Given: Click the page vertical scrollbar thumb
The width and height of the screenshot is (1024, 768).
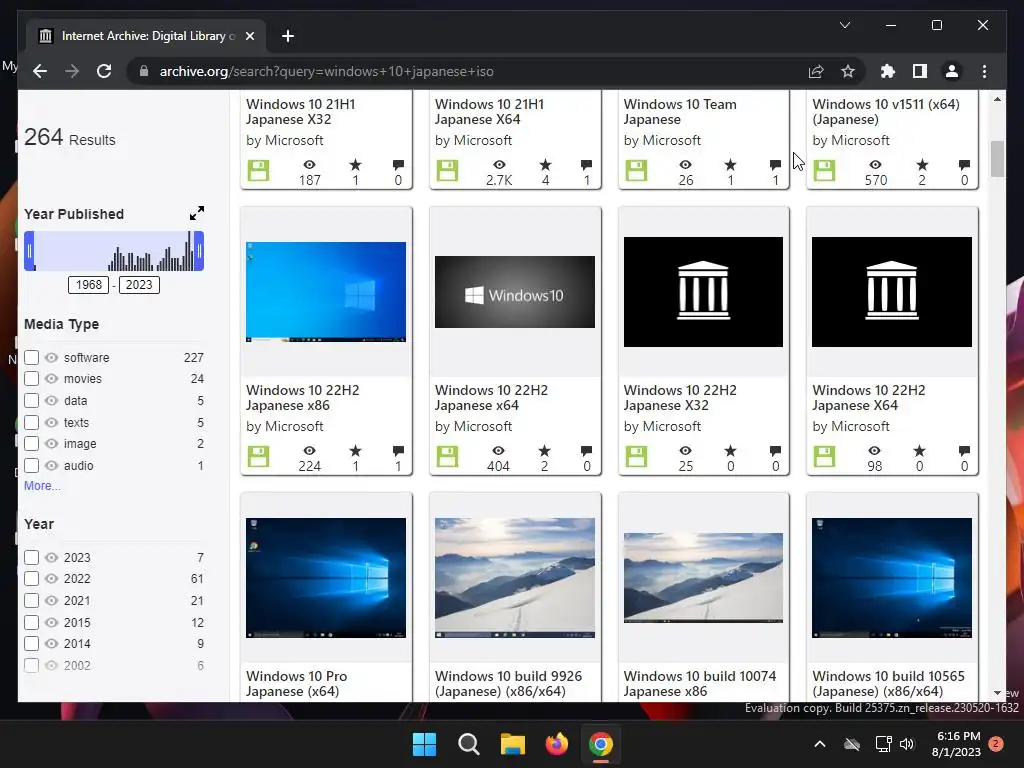Looking at the screenshot, I should click(997, 159).
